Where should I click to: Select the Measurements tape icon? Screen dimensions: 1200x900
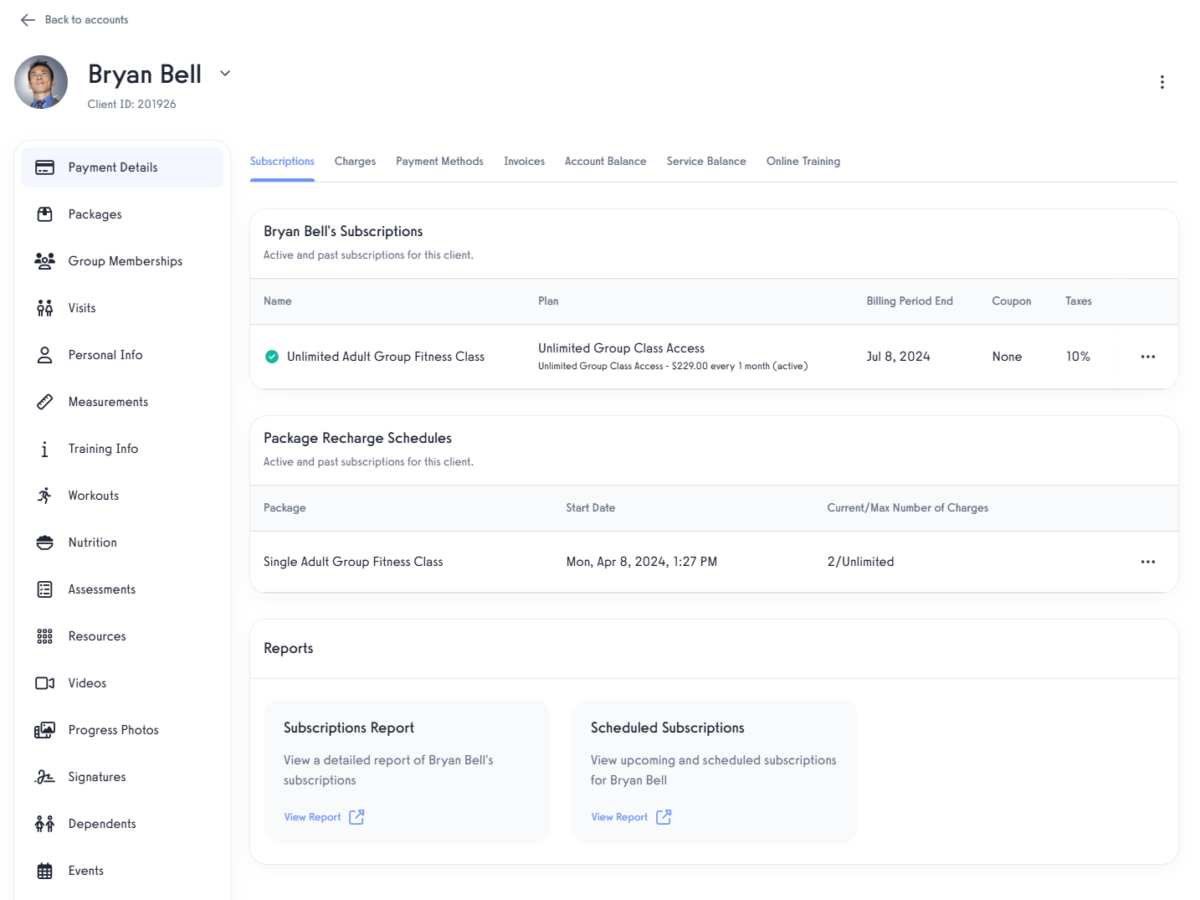point(44,401)
